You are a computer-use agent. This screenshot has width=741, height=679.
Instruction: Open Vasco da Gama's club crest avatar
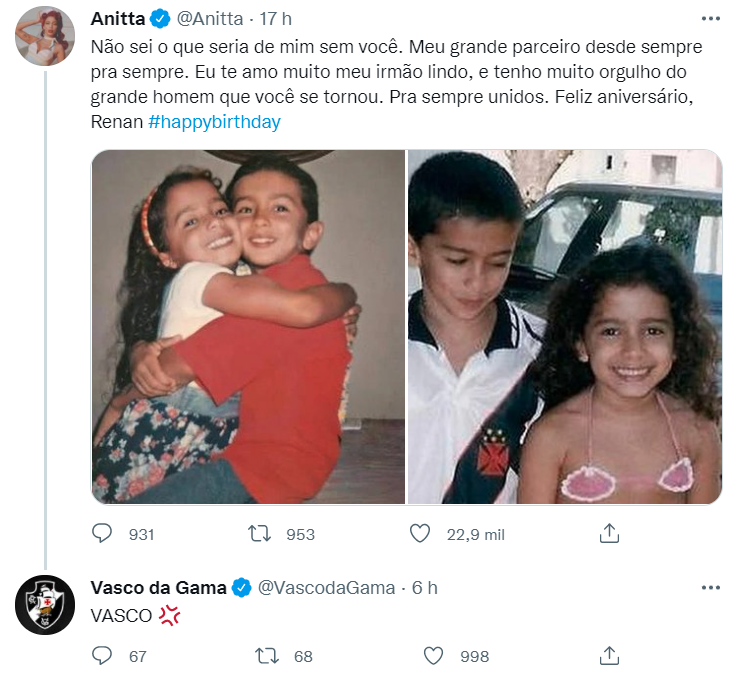click(x=45, y=604)
